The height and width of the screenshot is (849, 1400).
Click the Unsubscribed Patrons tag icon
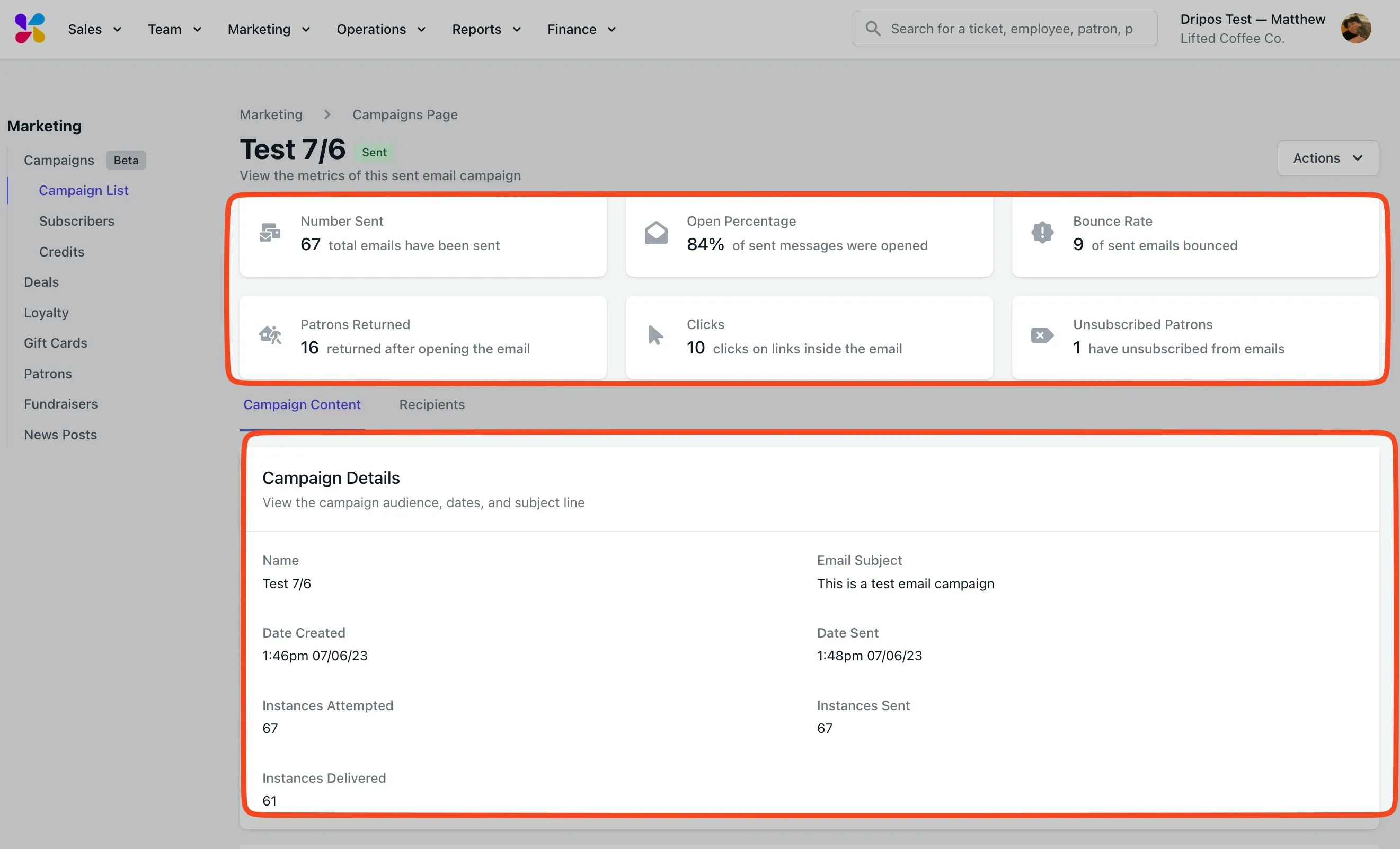click(1042, 335)
